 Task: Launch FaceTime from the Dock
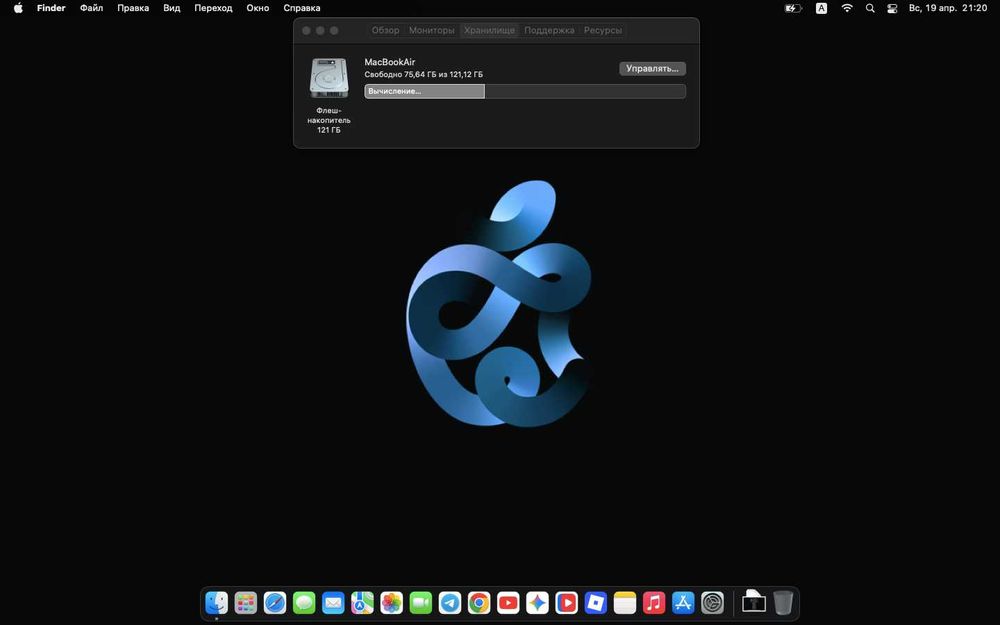(420, 602)
